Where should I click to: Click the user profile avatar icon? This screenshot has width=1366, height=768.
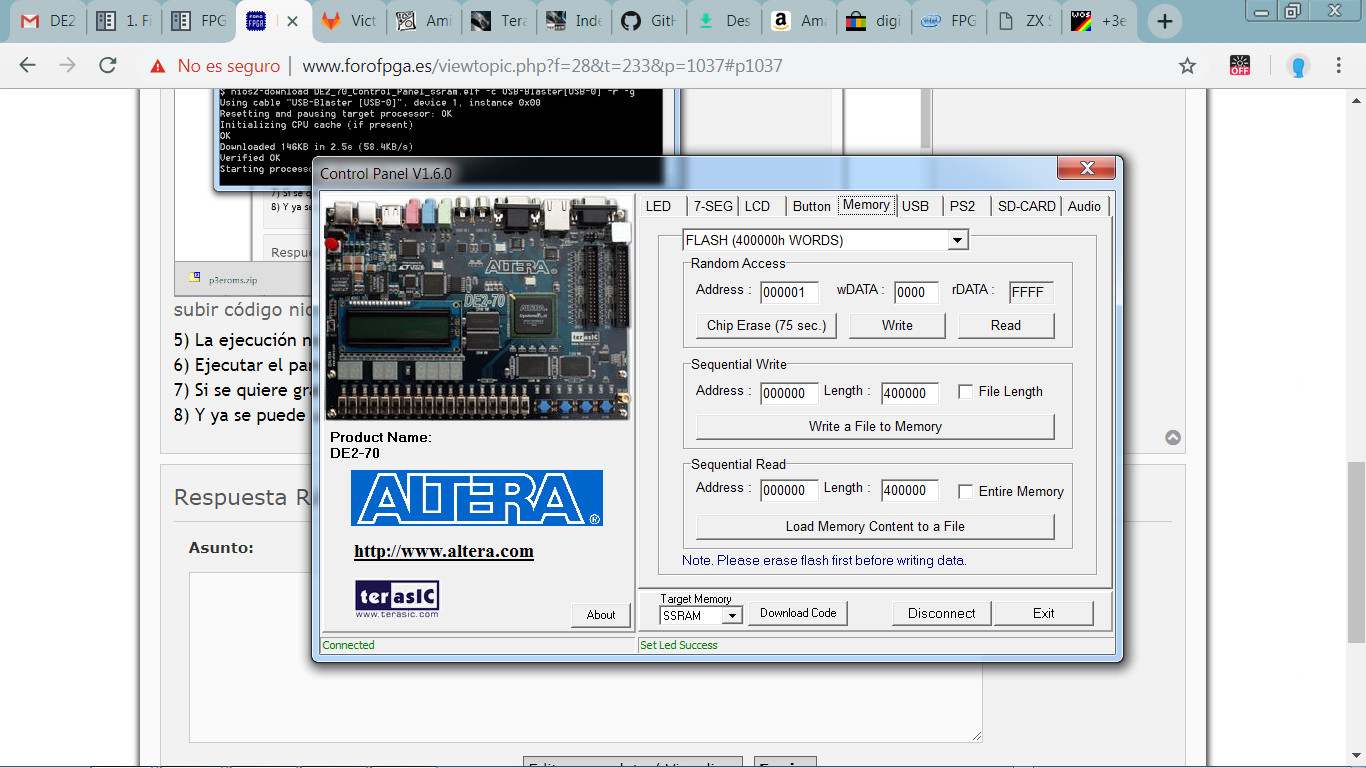[x=1297, y=66]
